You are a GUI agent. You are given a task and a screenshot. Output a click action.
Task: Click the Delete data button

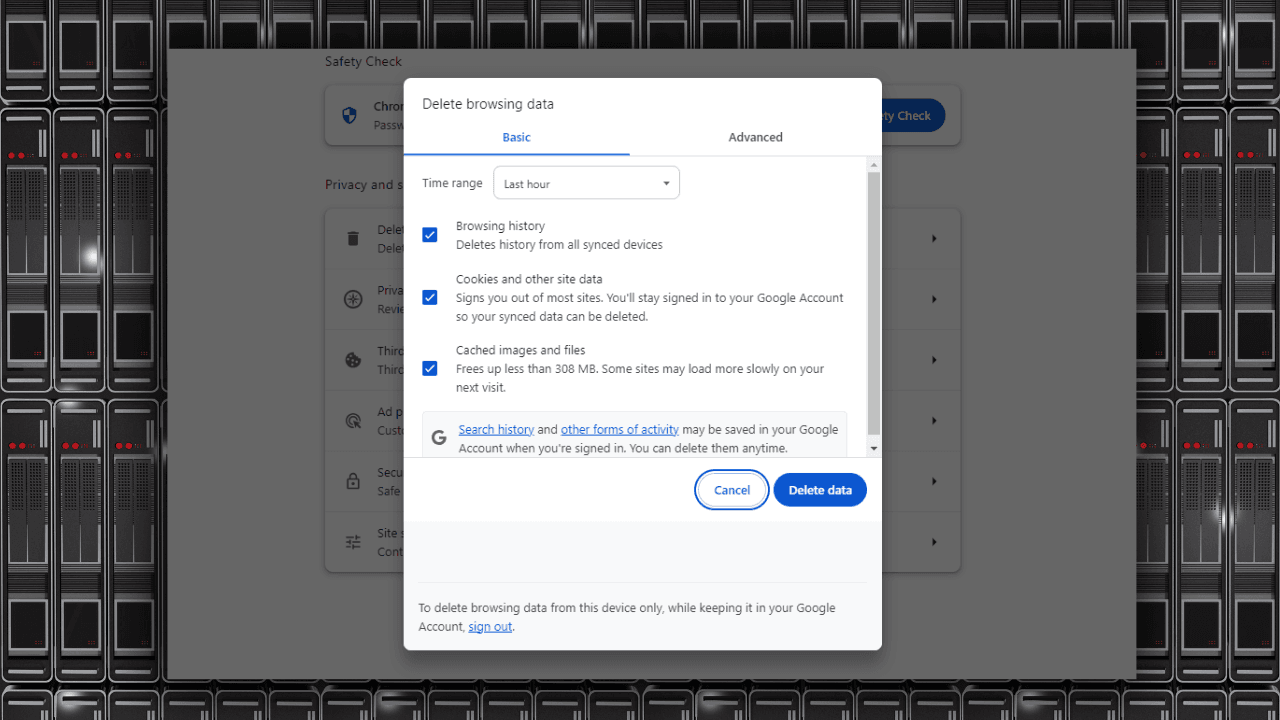point(819,489)
